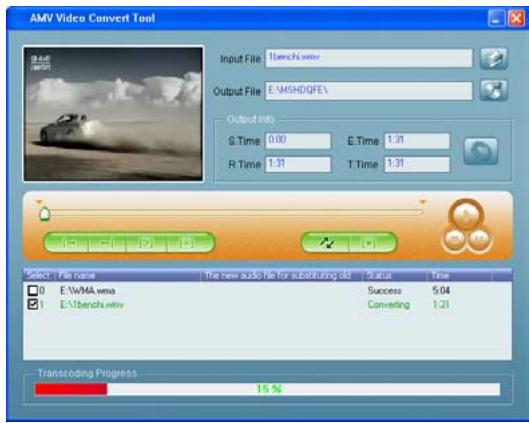The height and width of the screenshot is (423, 529).
Task: Click the third green clip button
Action: pos(146,242)
